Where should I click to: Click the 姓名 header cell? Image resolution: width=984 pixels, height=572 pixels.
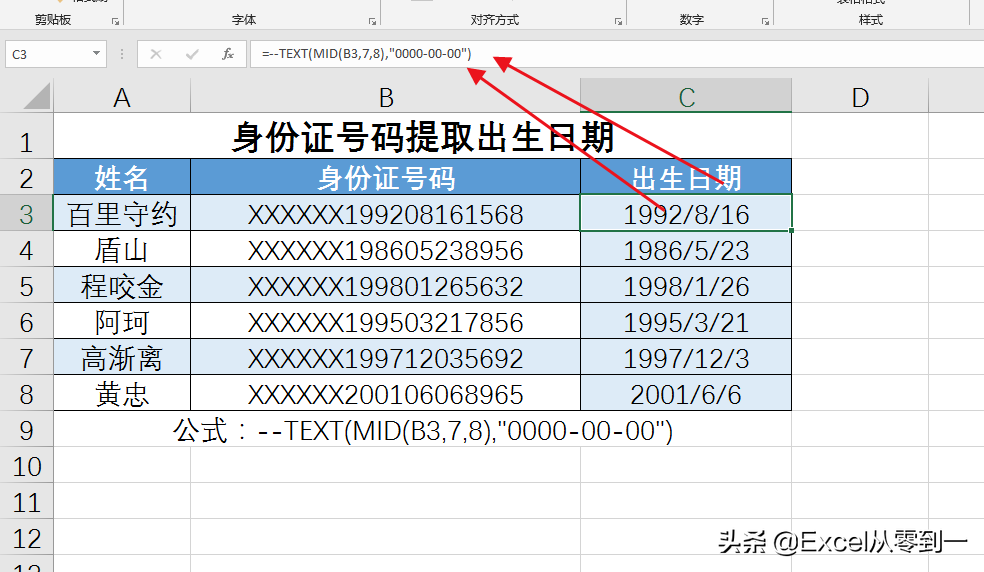click(122, 177)
